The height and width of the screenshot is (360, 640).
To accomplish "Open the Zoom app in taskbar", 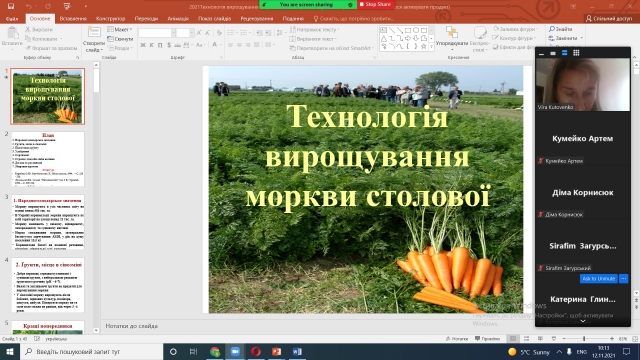I will pyautogui.click(x=235, y=351).
